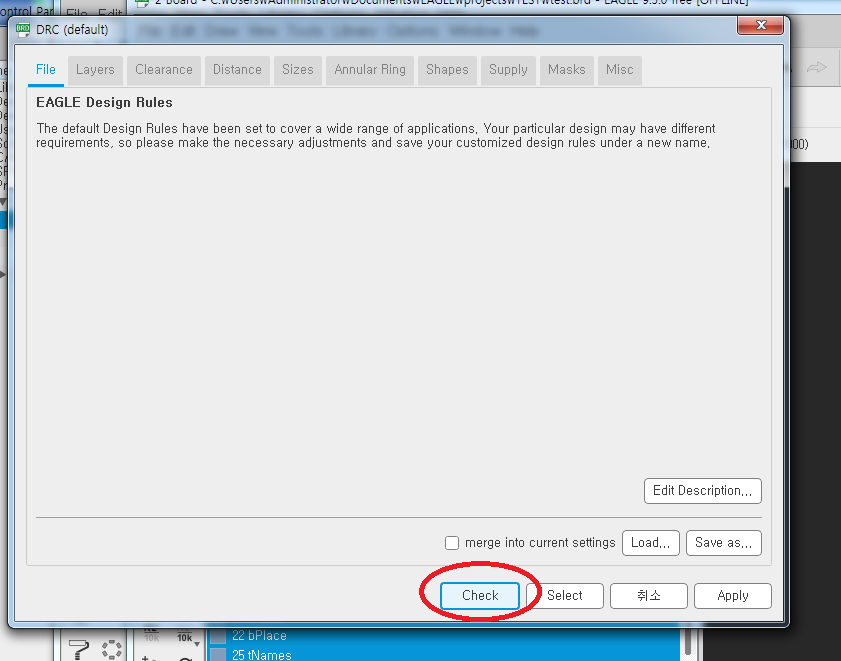Close the DRC dialog window

(x=761, y=25)
